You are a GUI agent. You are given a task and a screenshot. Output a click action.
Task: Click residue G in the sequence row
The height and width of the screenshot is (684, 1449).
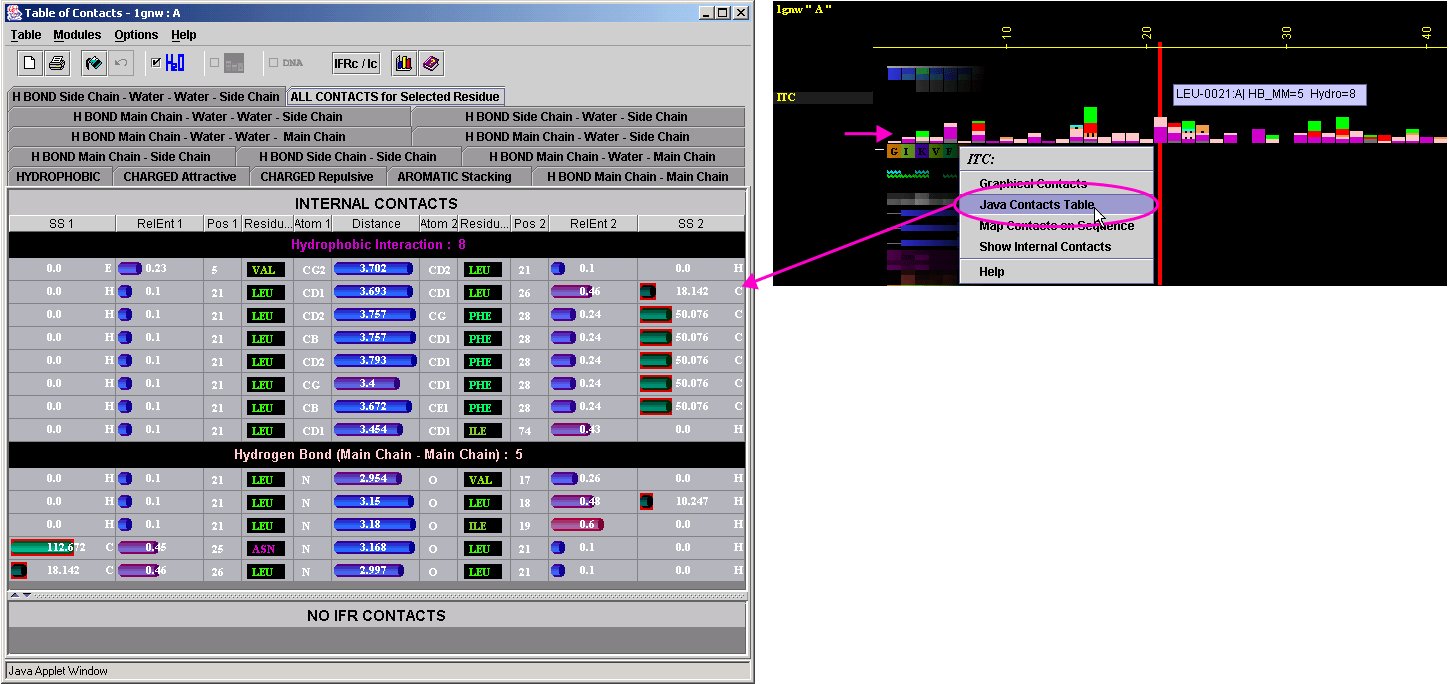(x=894, y=152)
